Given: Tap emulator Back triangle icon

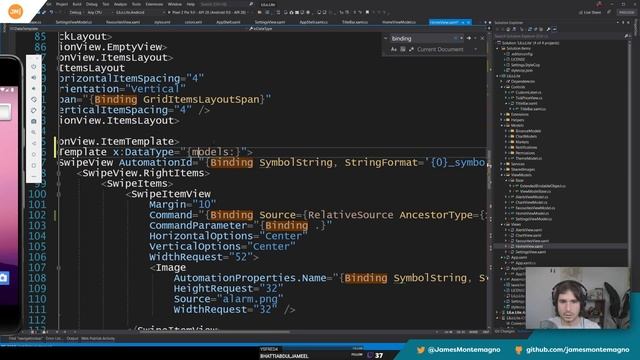Looking at the screenshot, I should (34, 143).
